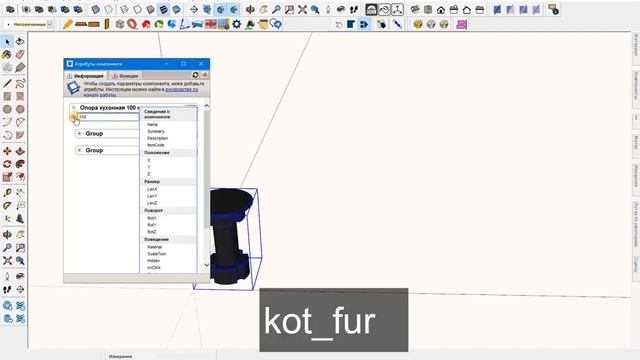
Task: Click the chat bubbles toolbar icon
Action: pos(276,24)
